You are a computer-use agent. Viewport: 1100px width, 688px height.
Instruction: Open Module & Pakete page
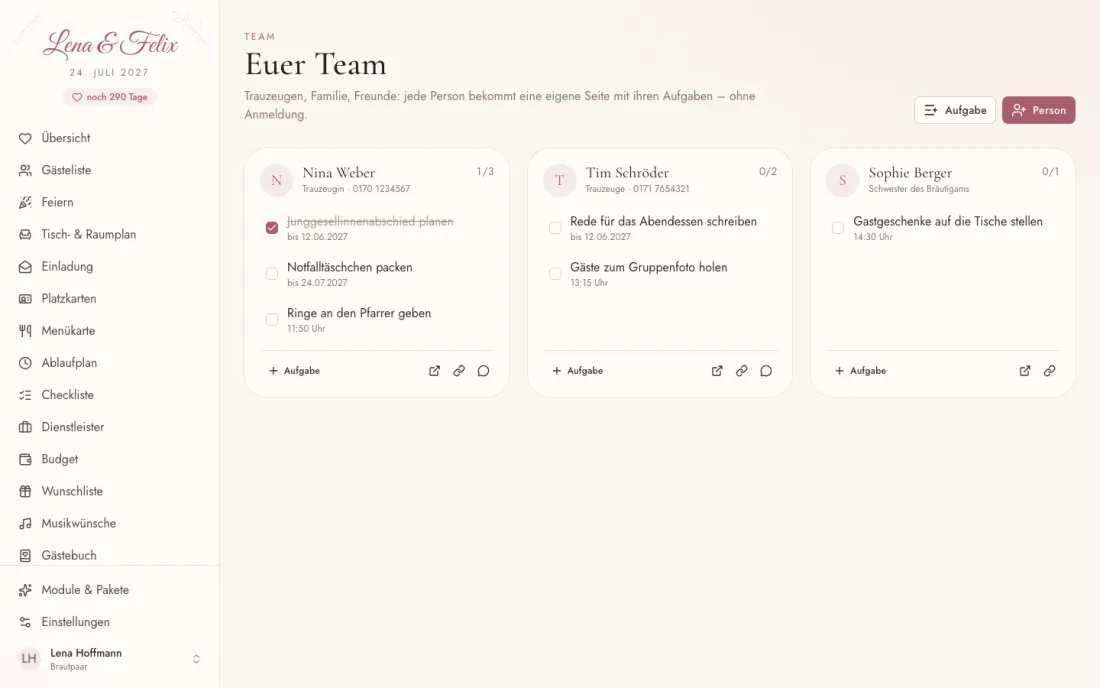[x=109, y=590]
